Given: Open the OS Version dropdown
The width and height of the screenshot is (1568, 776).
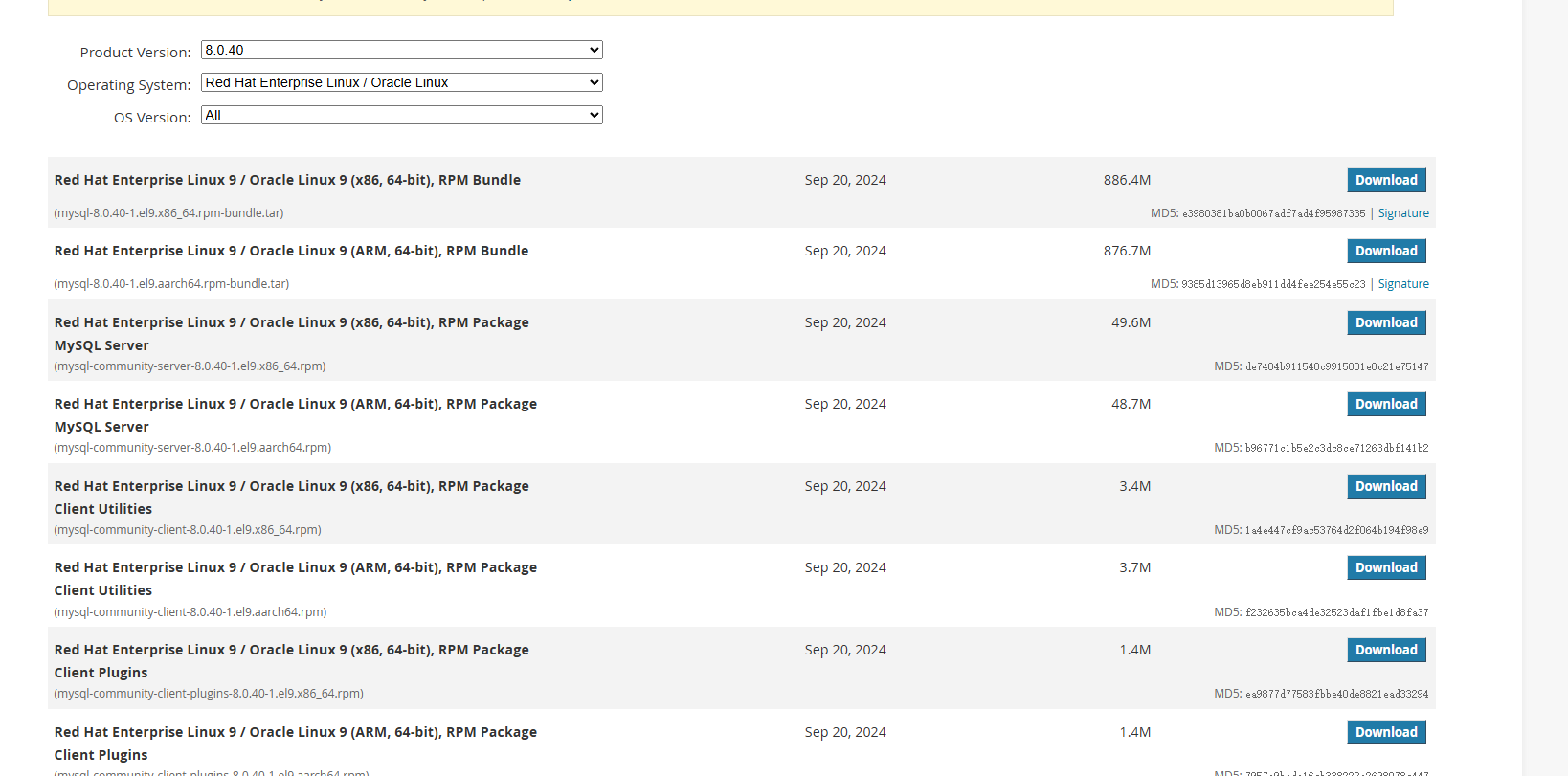Looking at the screenshot, I should click(401, 115).
